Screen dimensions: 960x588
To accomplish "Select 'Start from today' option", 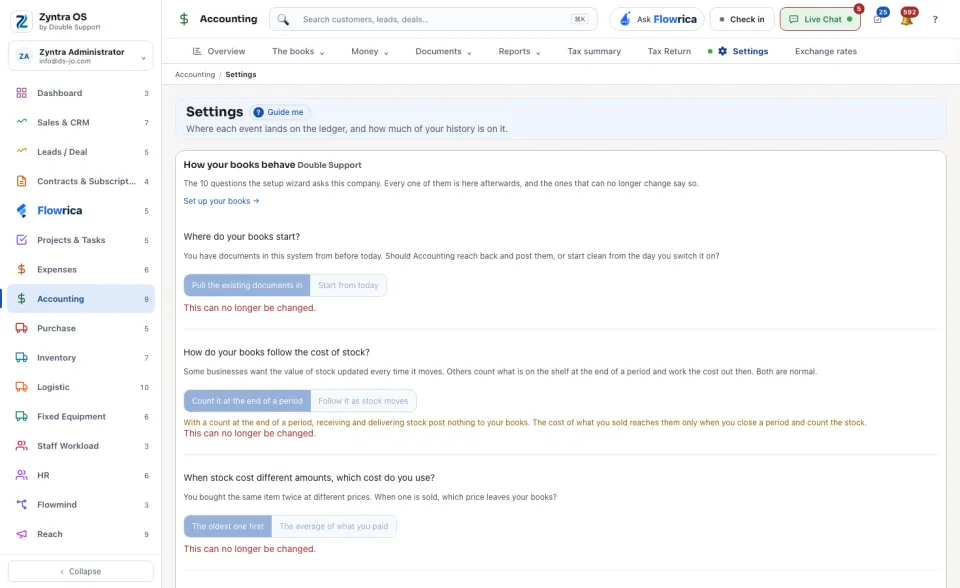I will tap(348, 285).
